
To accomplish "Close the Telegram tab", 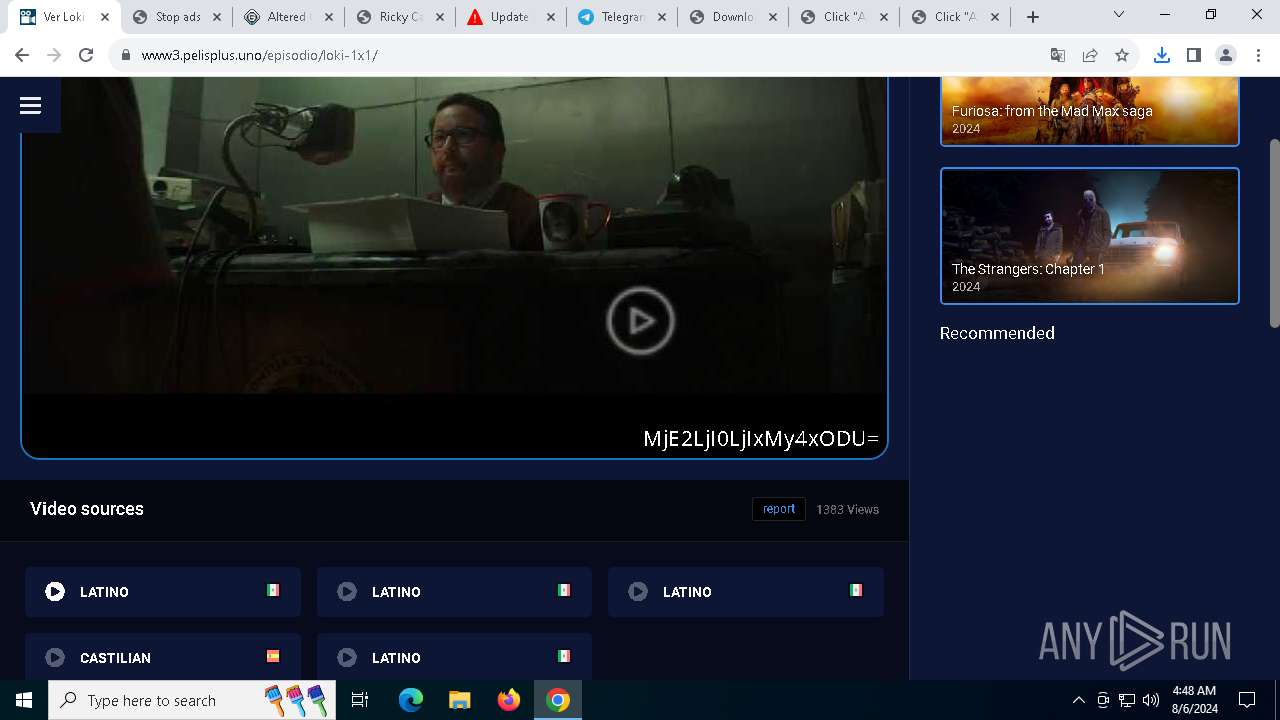I will [x=661, y=17].
